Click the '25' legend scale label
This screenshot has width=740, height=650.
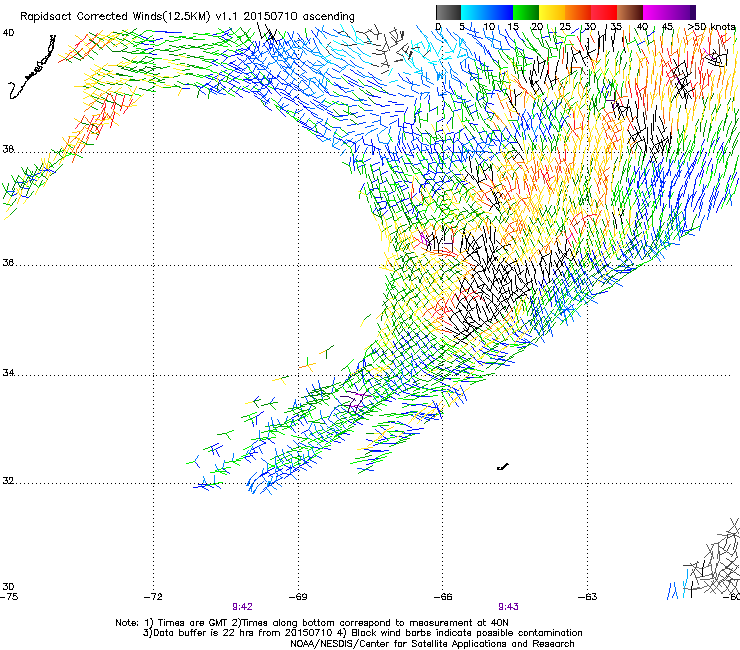tap(564, 27)
